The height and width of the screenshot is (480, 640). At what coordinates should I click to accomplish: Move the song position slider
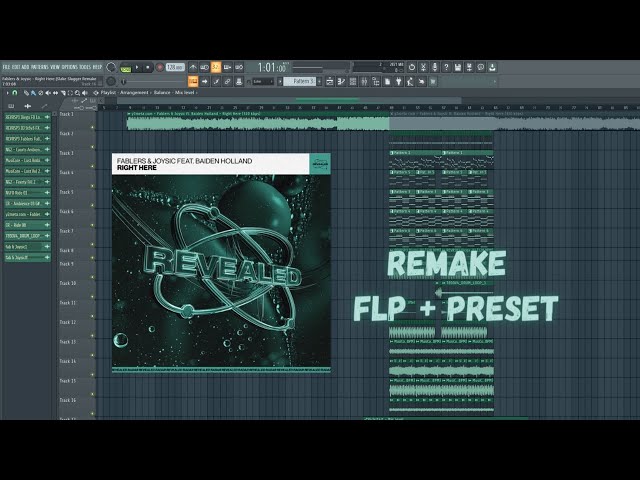pos(153,82)
